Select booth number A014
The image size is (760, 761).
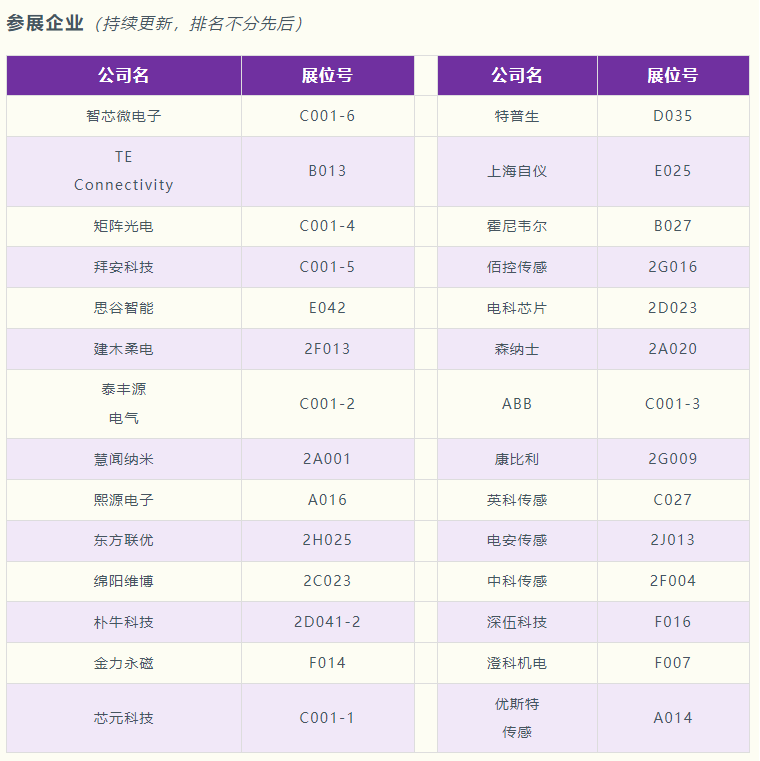pyautogui.click(x=673, y=718)
